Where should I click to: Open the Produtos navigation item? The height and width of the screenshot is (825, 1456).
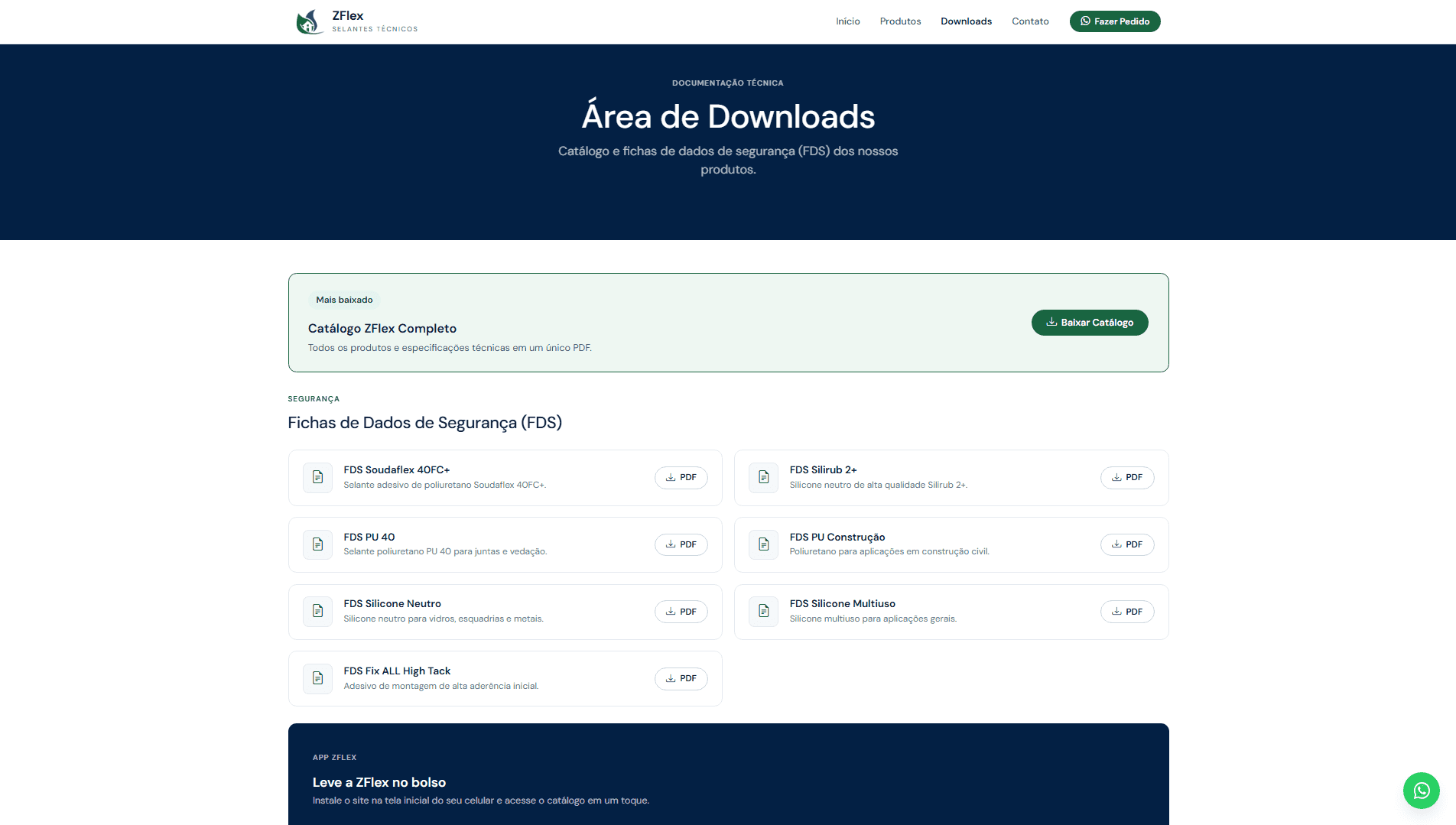click(x=900, y=21)
